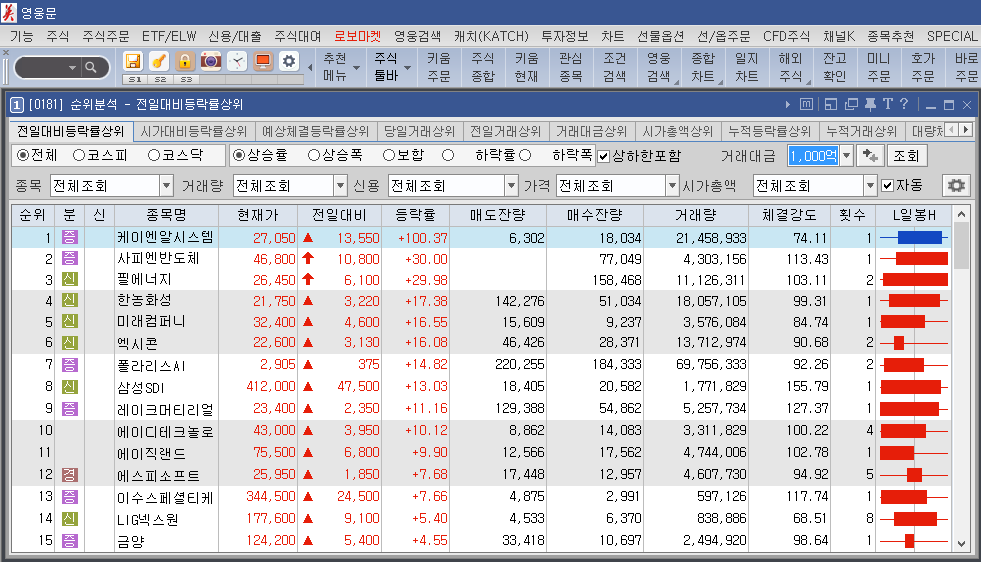The image size is (981, 562).
Task: Click the toolbar grip close X icon
Action: point(6,53)
